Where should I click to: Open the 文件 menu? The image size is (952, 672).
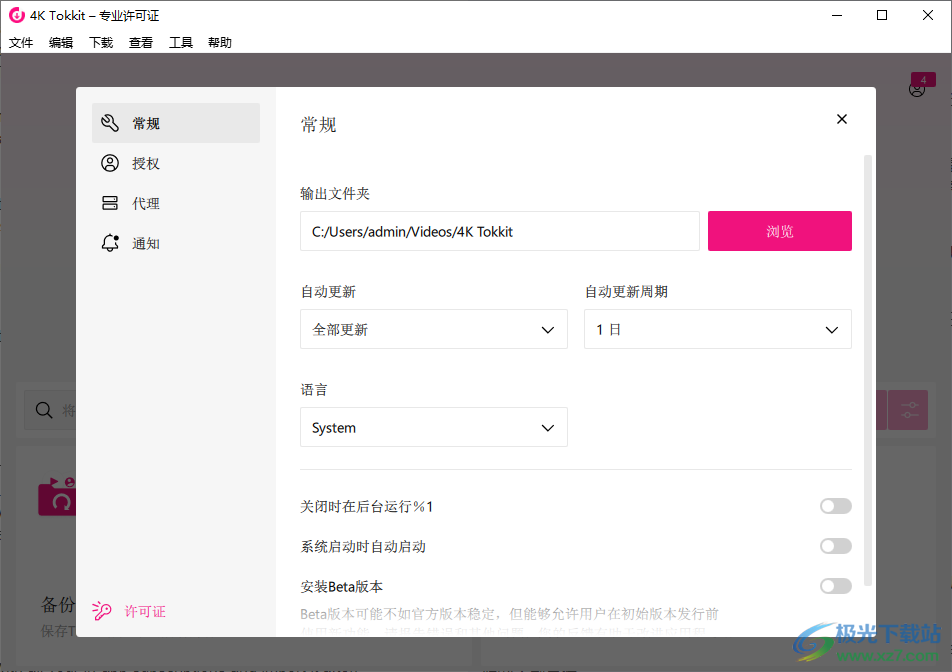pyautogui.click(x=21, y=42)
